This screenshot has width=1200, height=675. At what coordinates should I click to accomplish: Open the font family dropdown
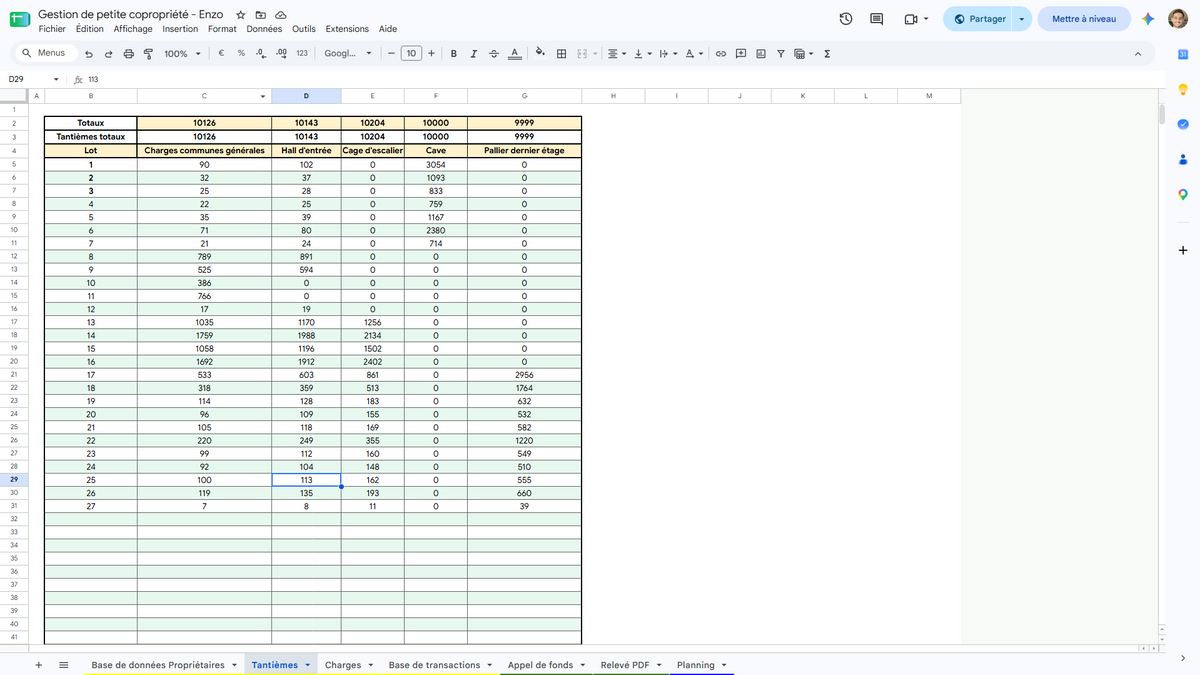pos(348,54)
